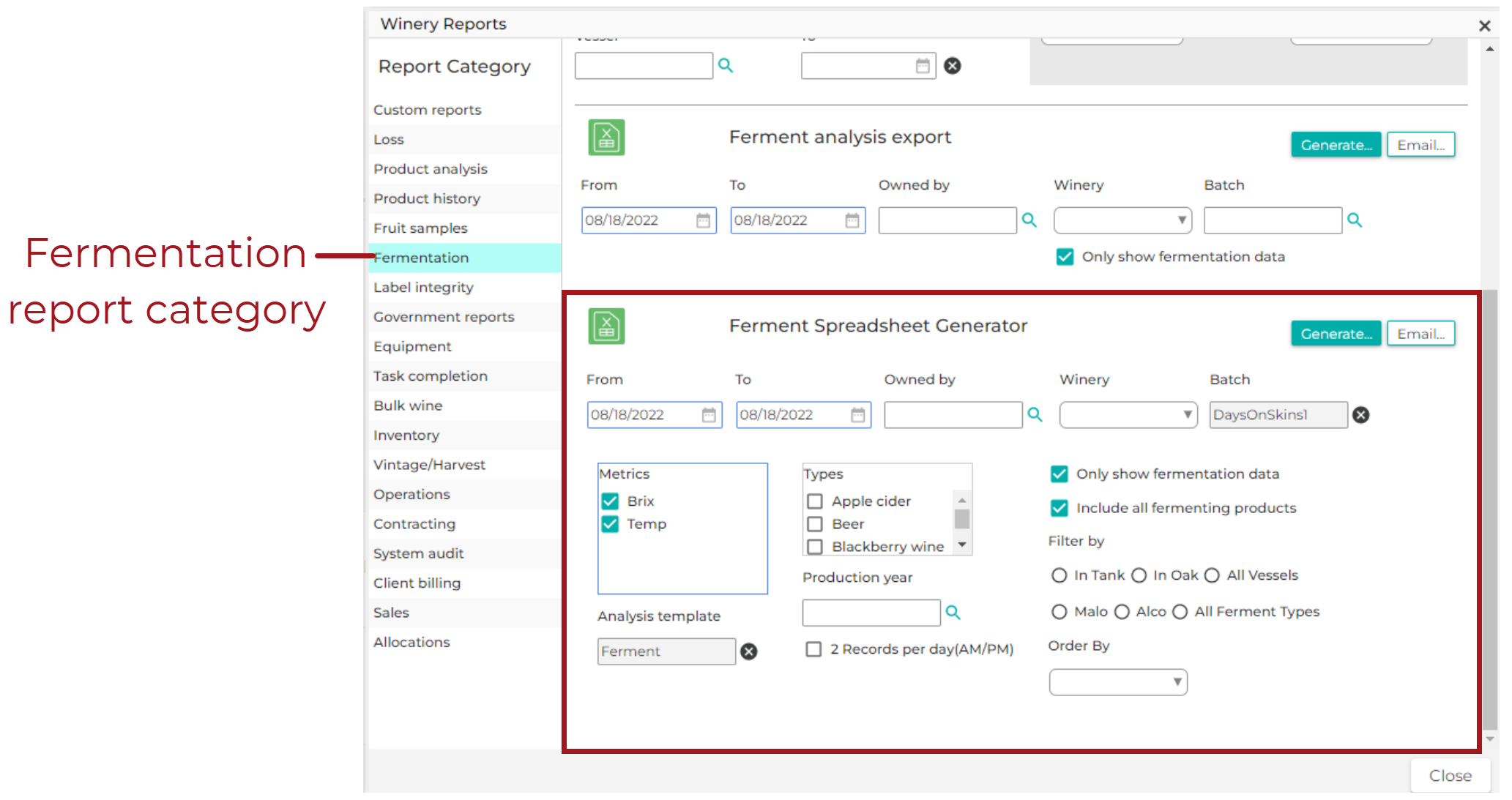Screen dimensions: 1512x800
Task: Open Winery dropdown in Spreadsheet Generator
Action: [1128, 415]
